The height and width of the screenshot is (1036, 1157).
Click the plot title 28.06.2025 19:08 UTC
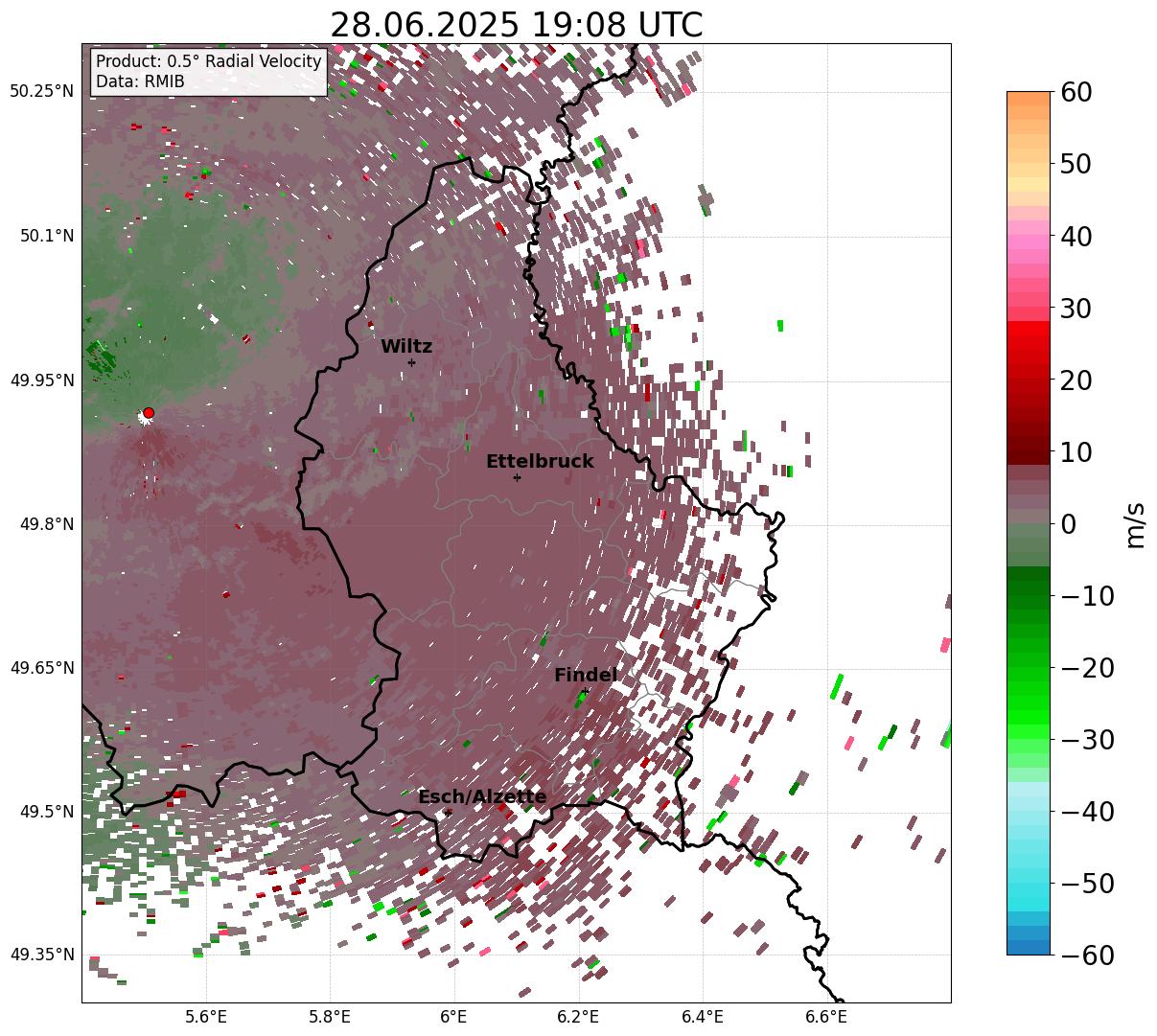point(516,25)
